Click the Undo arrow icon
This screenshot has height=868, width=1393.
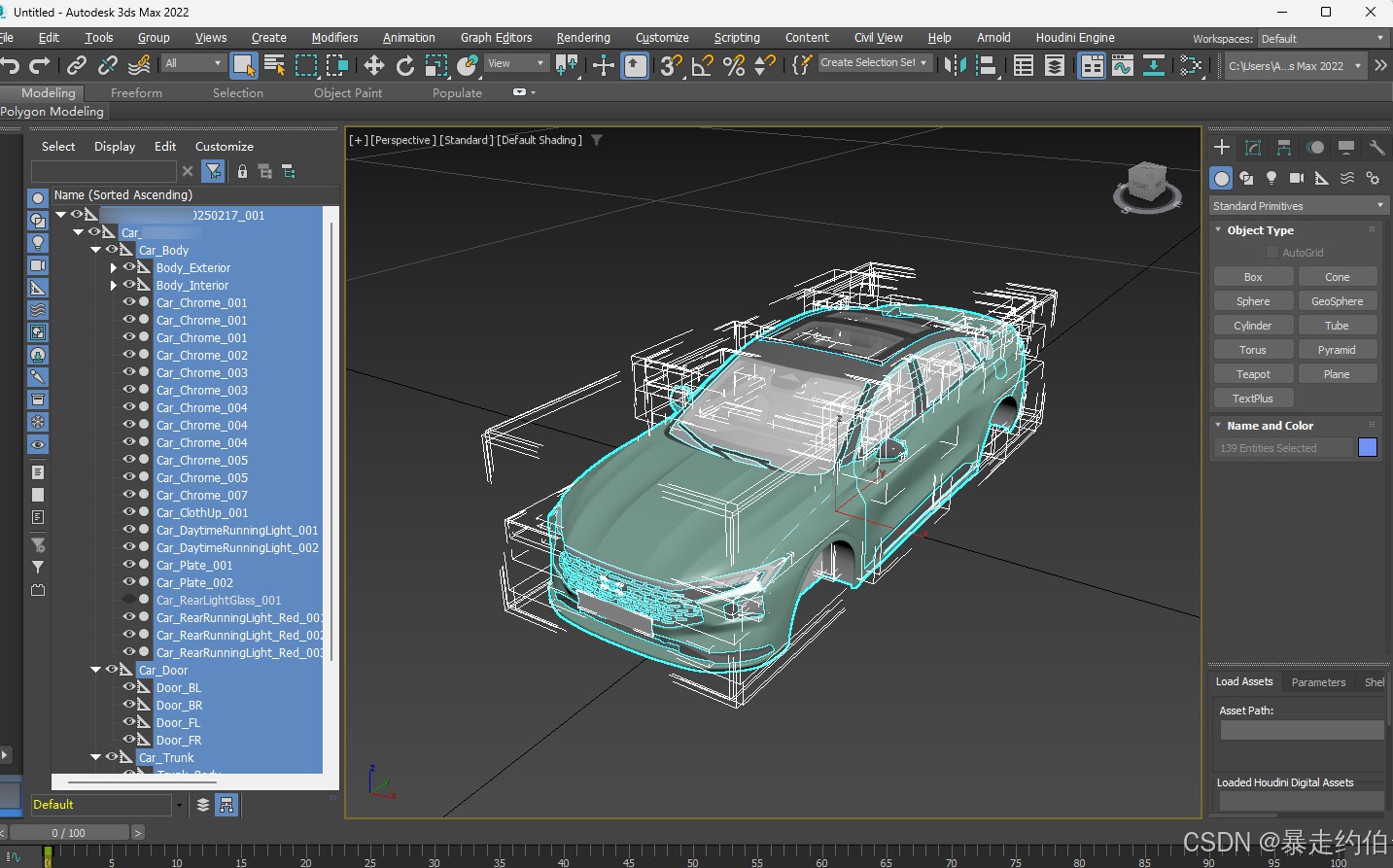[x=11, y=65]
